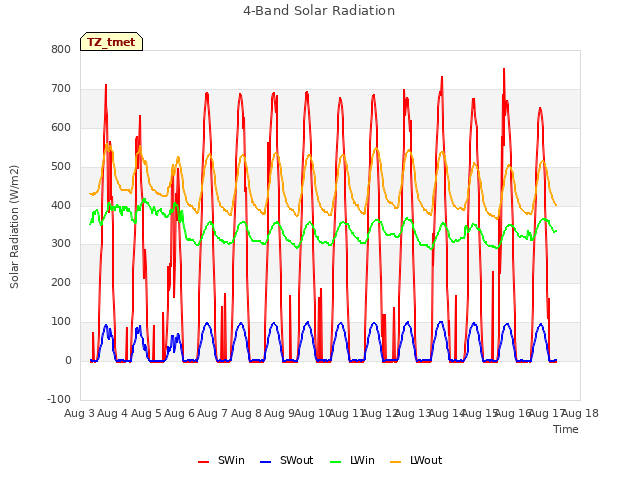
Task: Click the SWin peak above 700 on Aug 3
Action: (106, 85)
